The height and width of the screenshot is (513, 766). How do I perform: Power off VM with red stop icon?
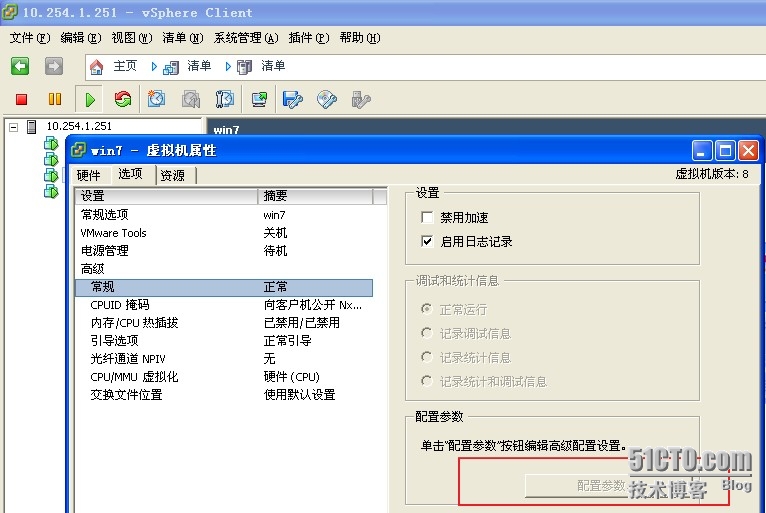(x=21, y=100)
